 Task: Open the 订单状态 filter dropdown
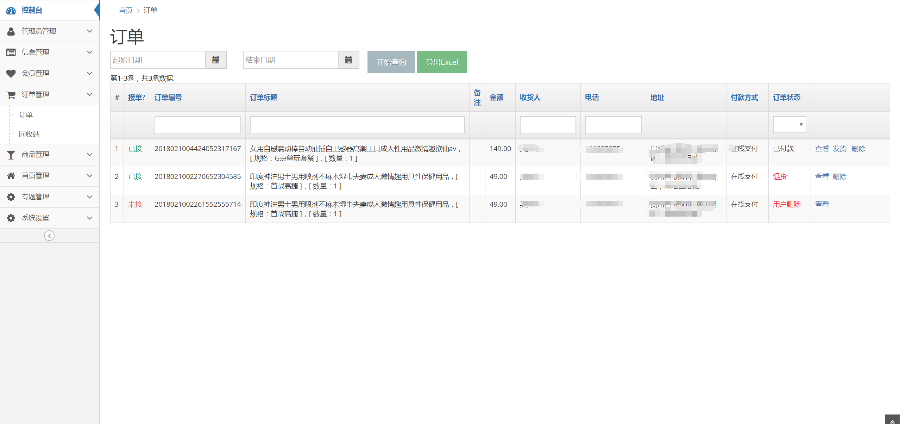[x=790, y=125]
